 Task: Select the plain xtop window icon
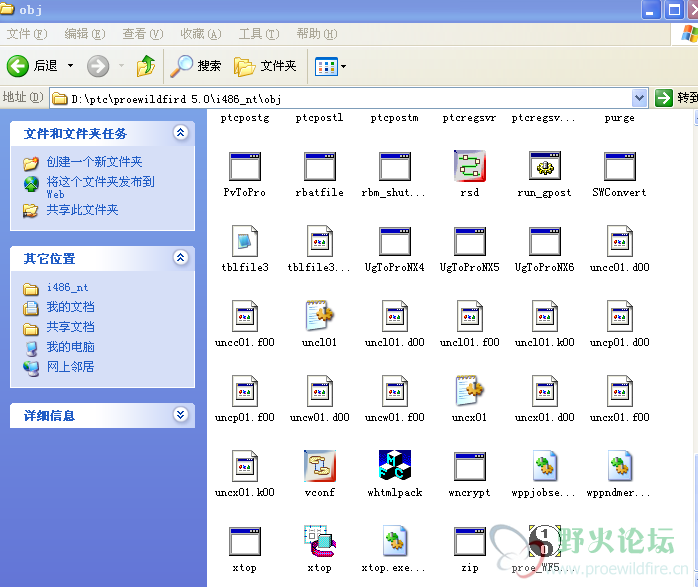244,541
